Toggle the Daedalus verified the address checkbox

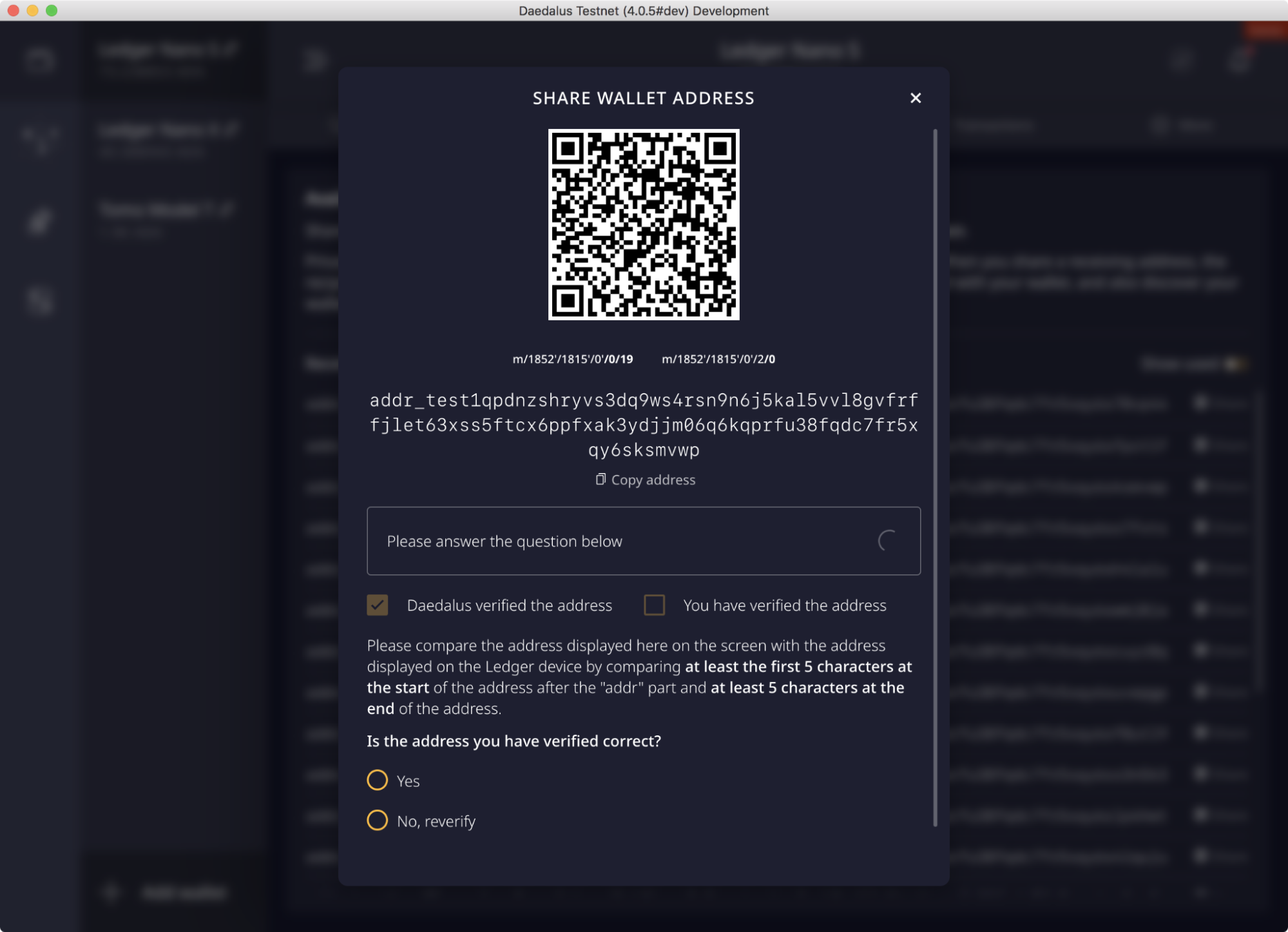378,605
